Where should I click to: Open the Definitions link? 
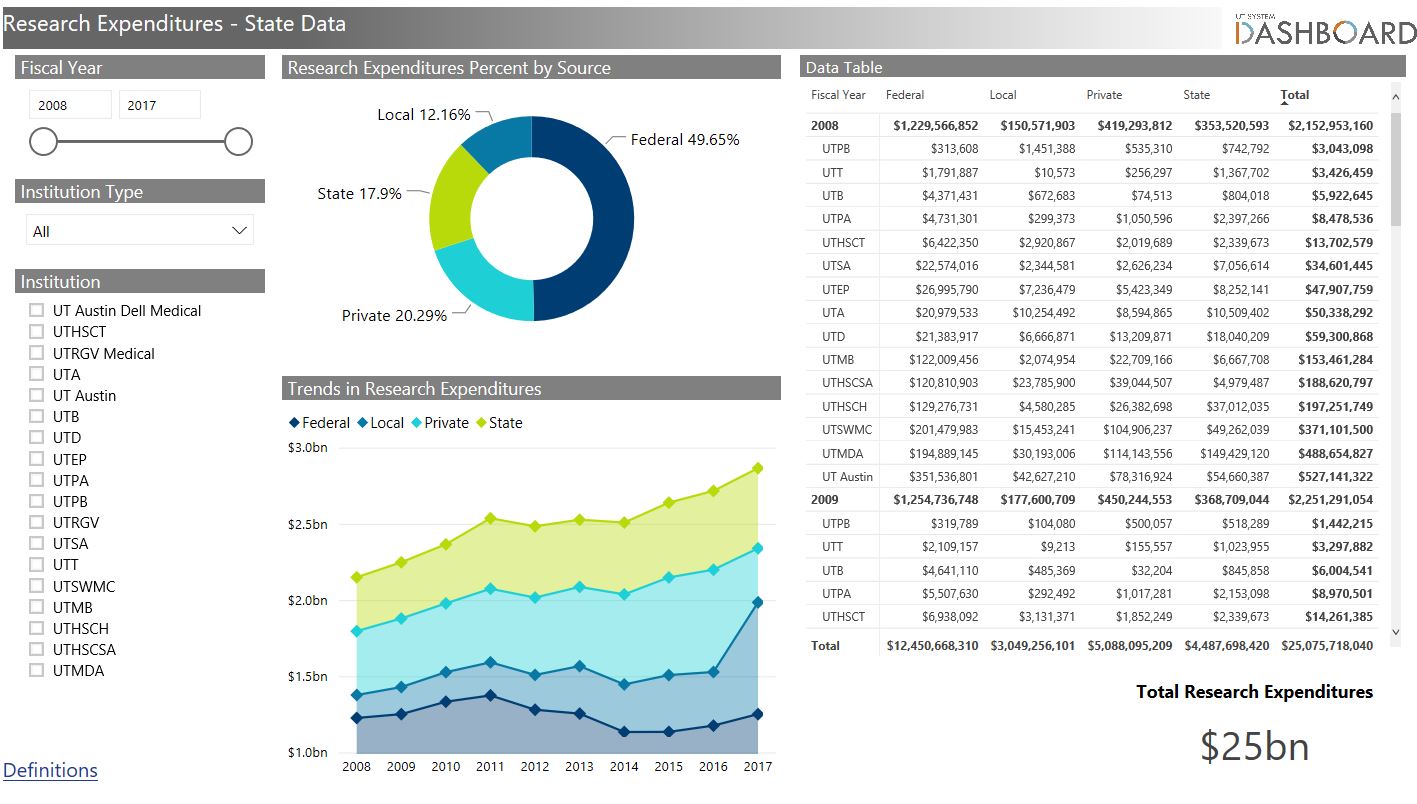50,770
